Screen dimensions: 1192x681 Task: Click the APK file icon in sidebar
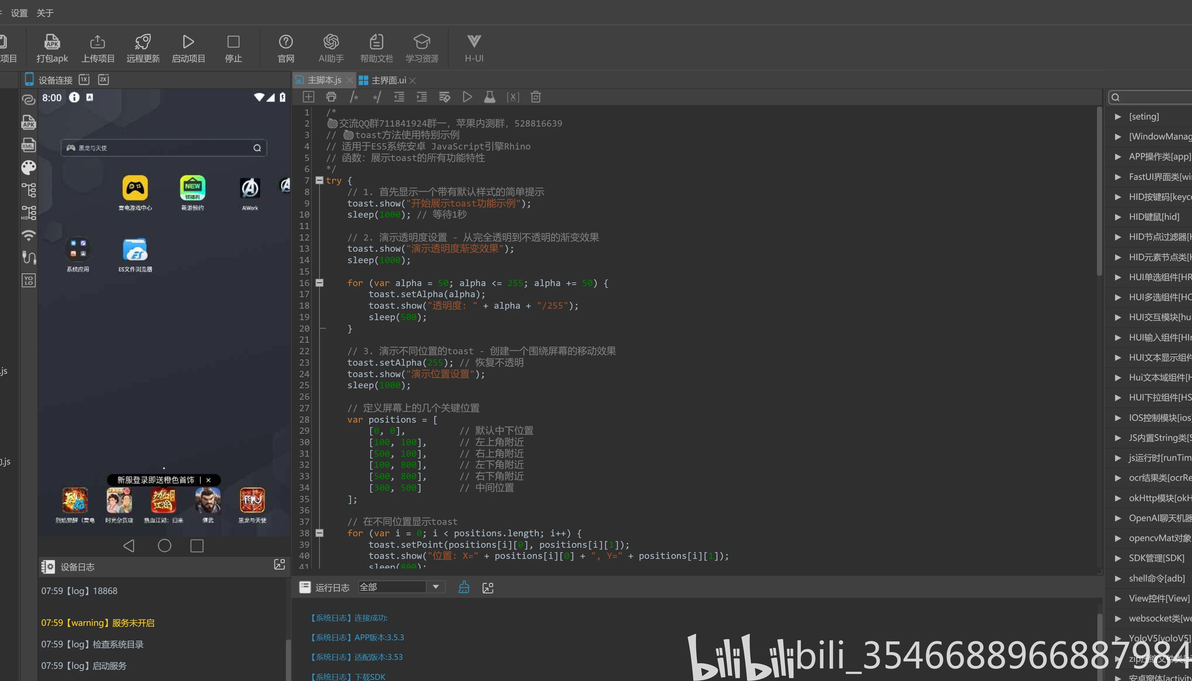pyautogui.click(x=29, y=122)
